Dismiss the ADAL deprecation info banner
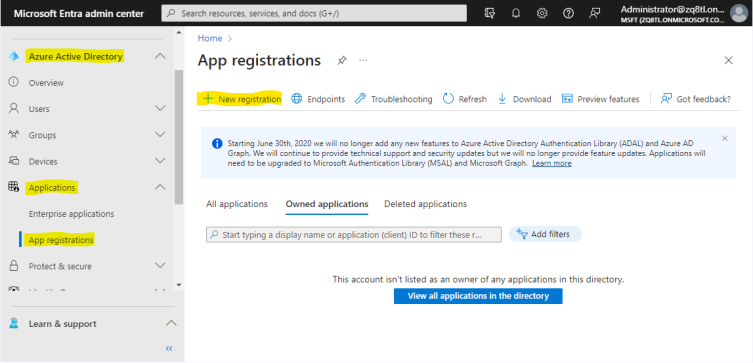 [725, 138]
